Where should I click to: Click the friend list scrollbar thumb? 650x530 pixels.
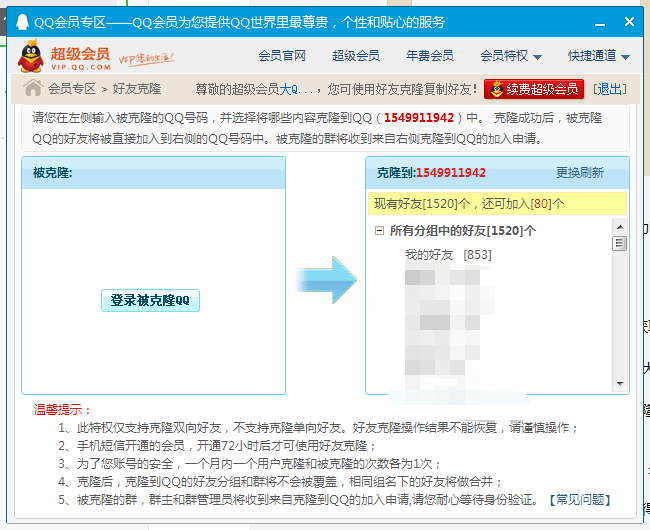click(620, 243)
